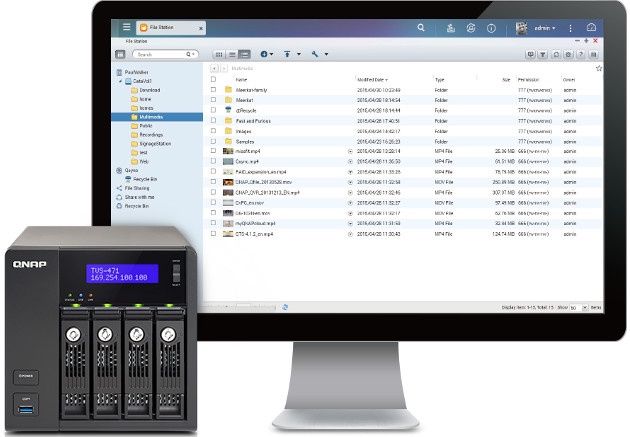The height and width of the screenshot is (437, 630).
Task: Tick the select-all checkbox in header row
Action: click(213, 80)
